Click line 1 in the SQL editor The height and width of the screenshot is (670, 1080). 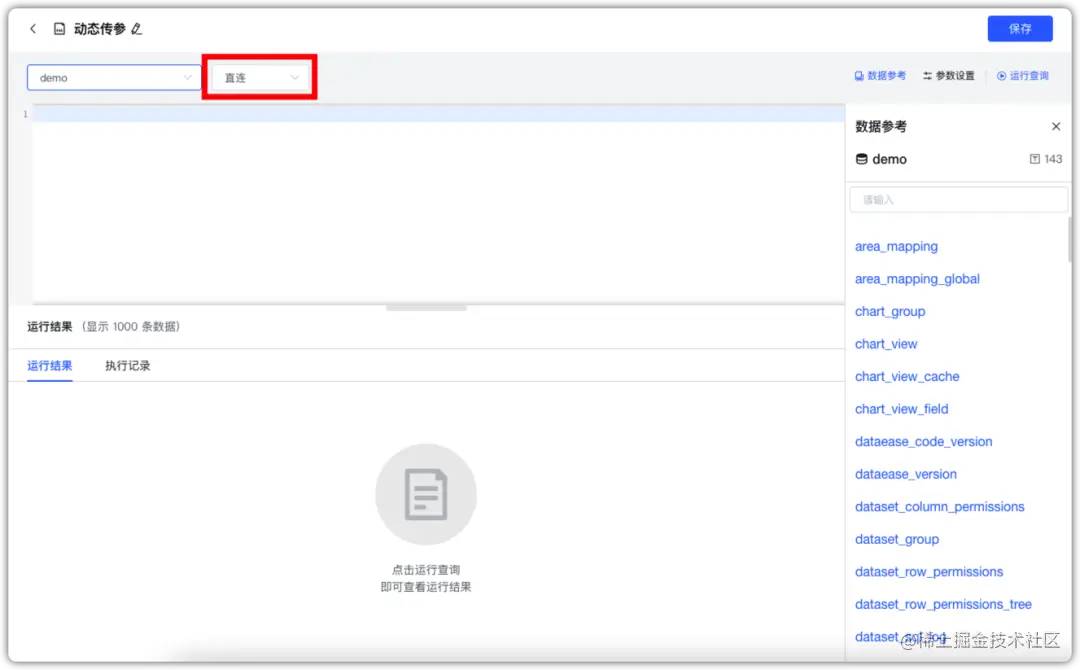(438, 114)
